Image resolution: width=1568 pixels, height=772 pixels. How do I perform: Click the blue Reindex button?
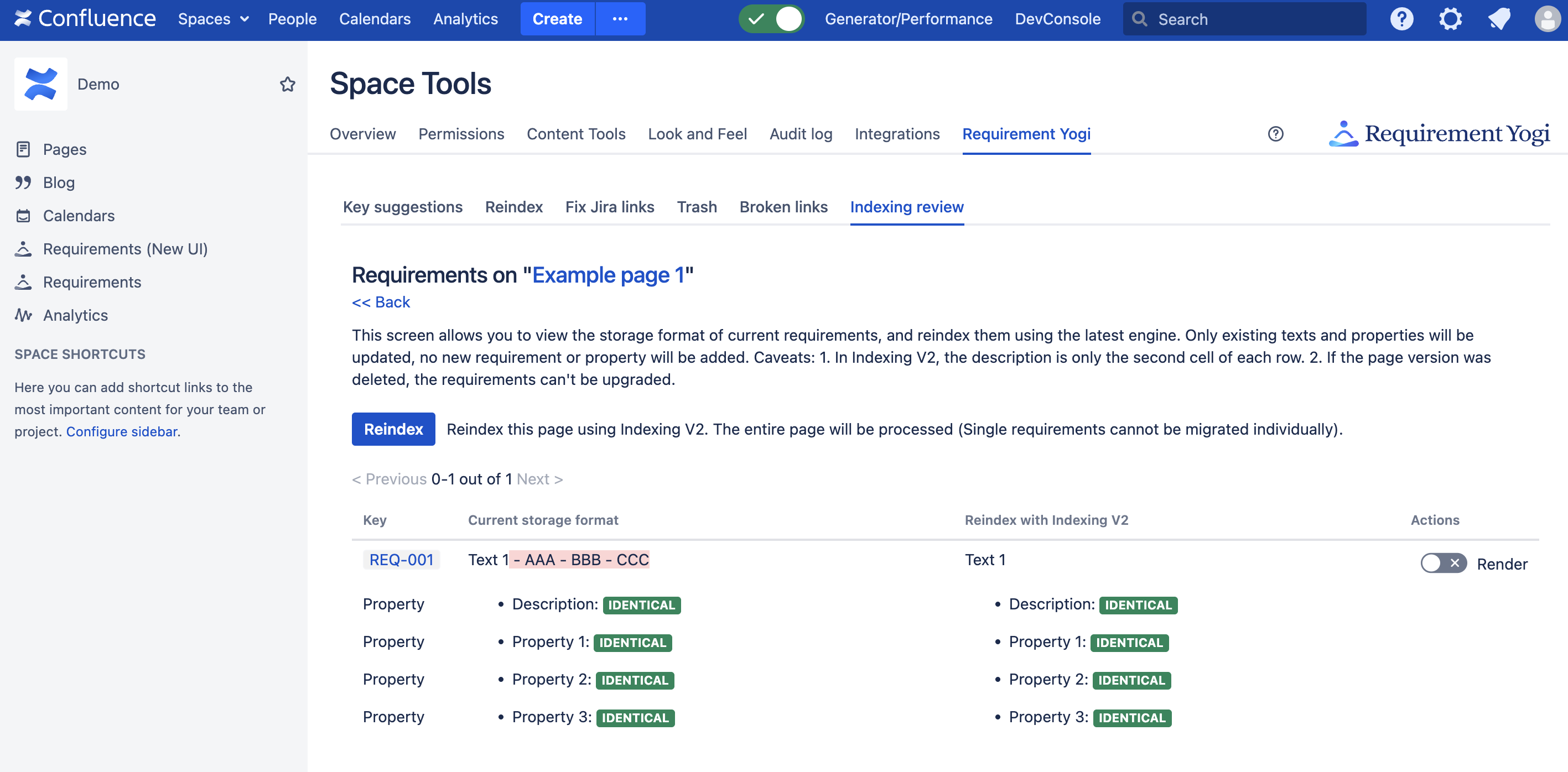(393, 429)
